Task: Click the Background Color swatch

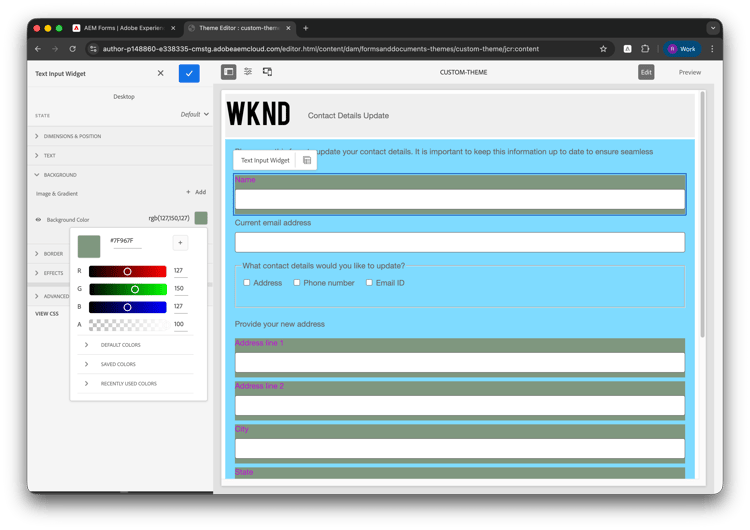Action: point(201,218)
